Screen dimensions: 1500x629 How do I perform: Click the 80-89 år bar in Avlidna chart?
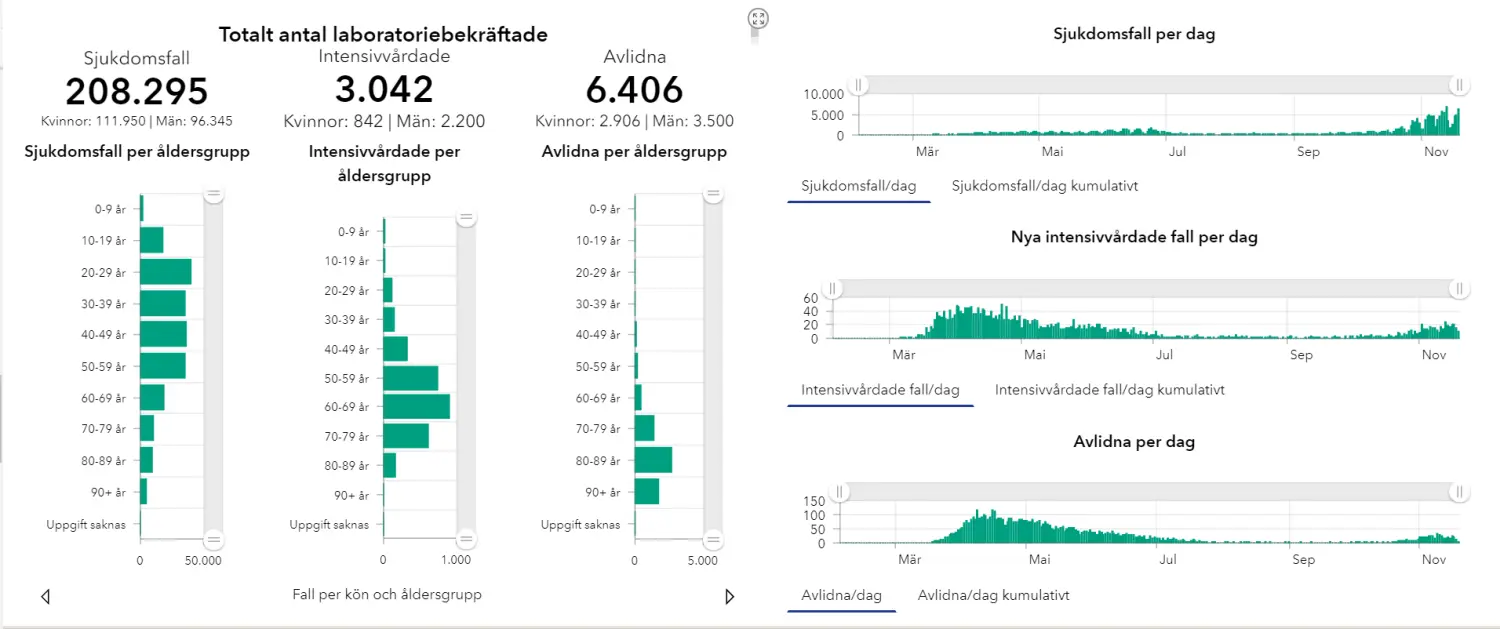point(653,460)
